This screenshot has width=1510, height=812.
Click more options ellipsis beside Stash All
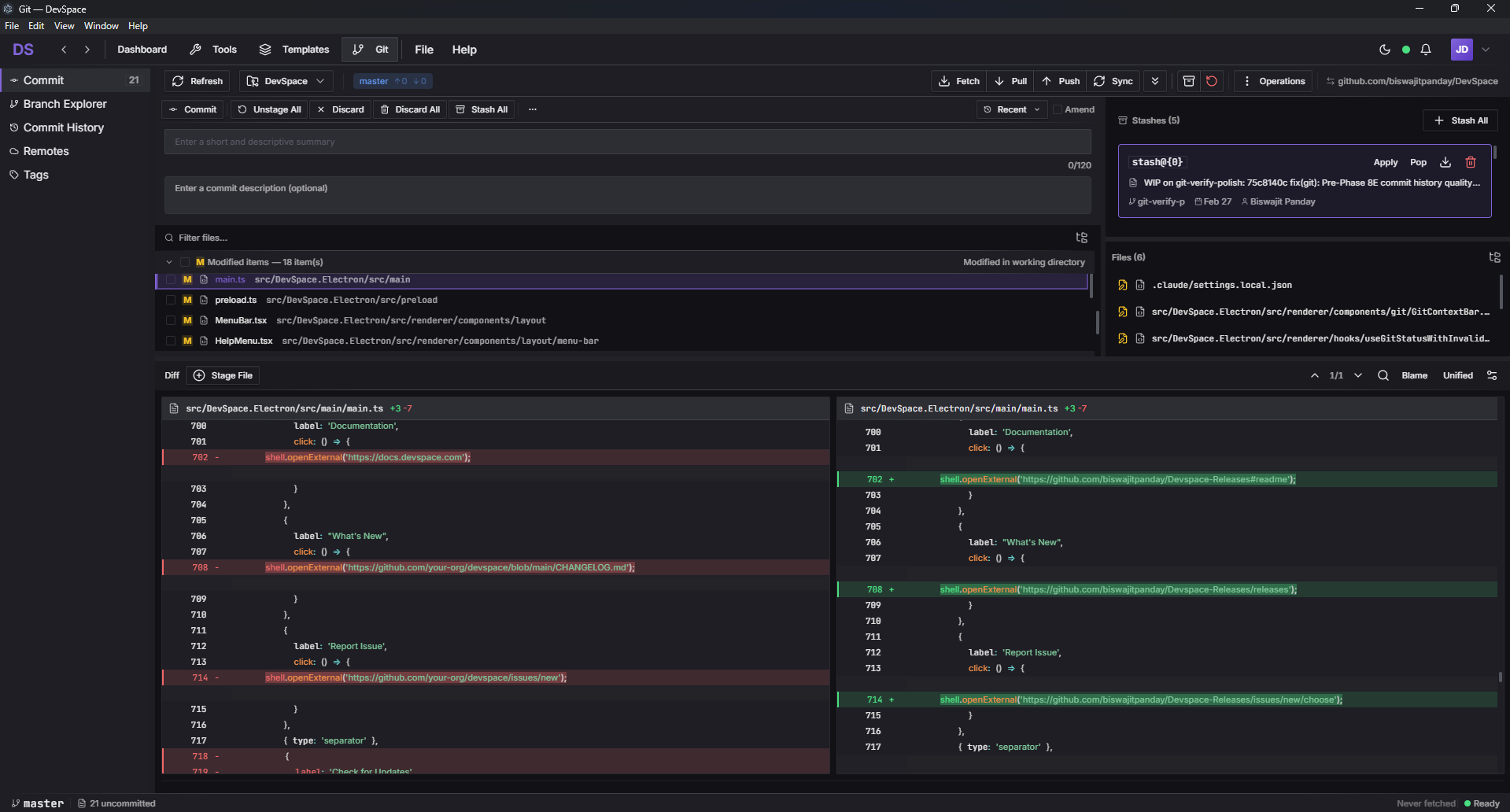tap(533, 109)
